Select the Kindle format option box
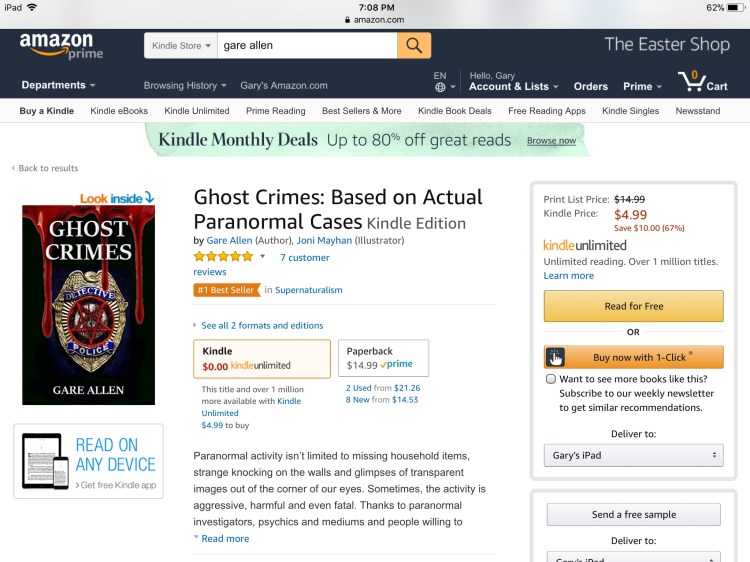Image resolution: width=750 pixels, height=562 pixels. pyautogui.click(x=261, y=359)
